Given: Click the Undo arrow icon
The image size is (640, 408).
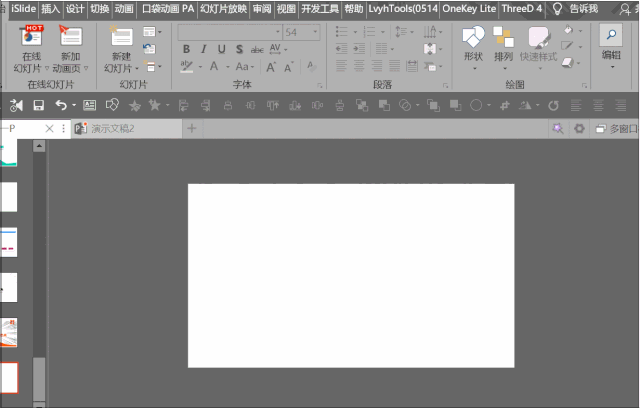Looking at the screenshot, I should [60, 105].
